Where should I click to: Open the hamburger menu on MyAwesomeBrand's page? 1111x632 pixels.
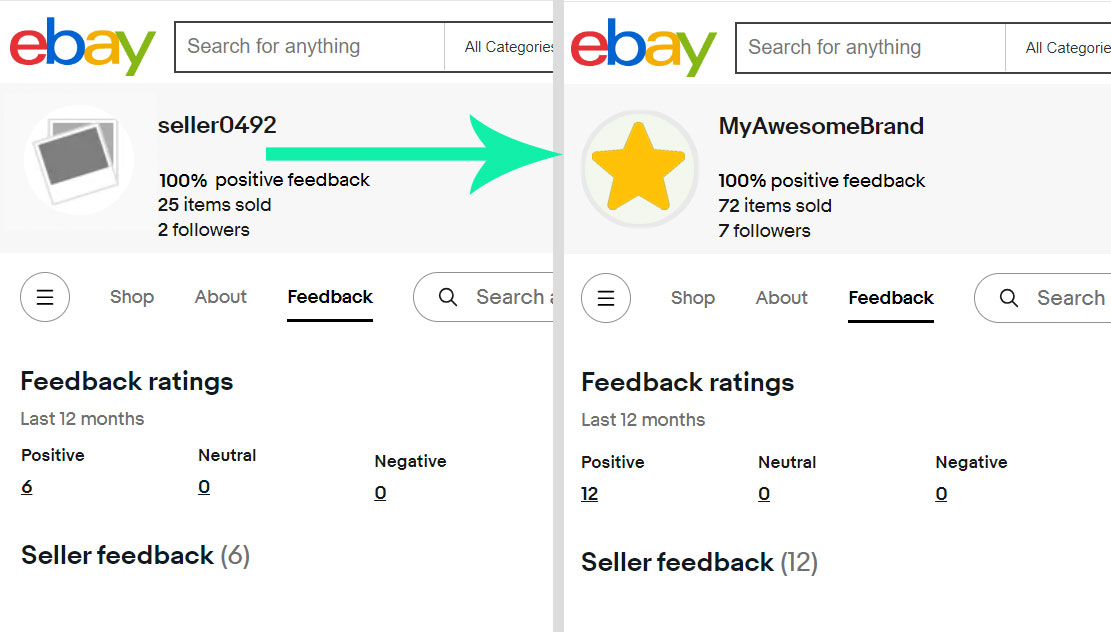[606, 297]
